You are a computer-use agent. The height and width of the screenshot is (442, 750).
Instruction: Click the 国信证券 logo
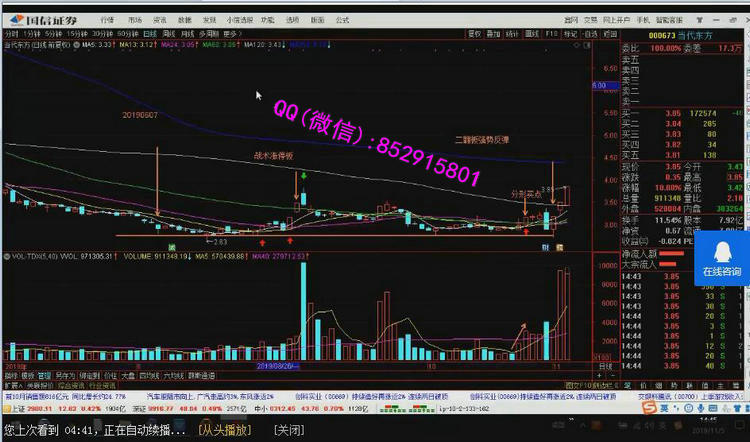point(40,17)
